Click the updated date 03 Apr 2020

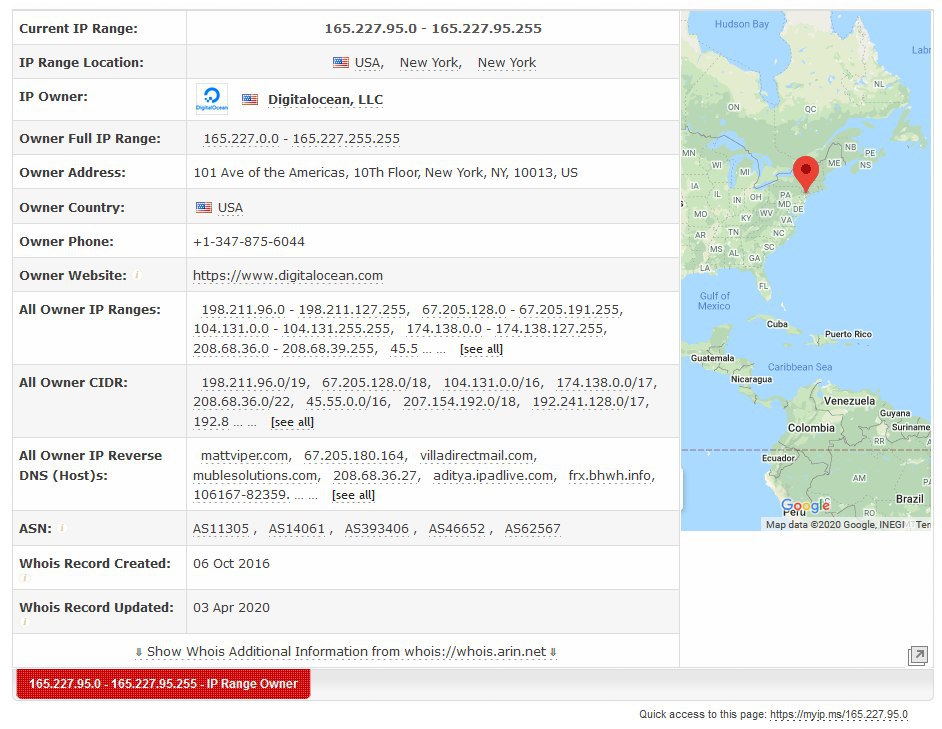coord(231,608)
